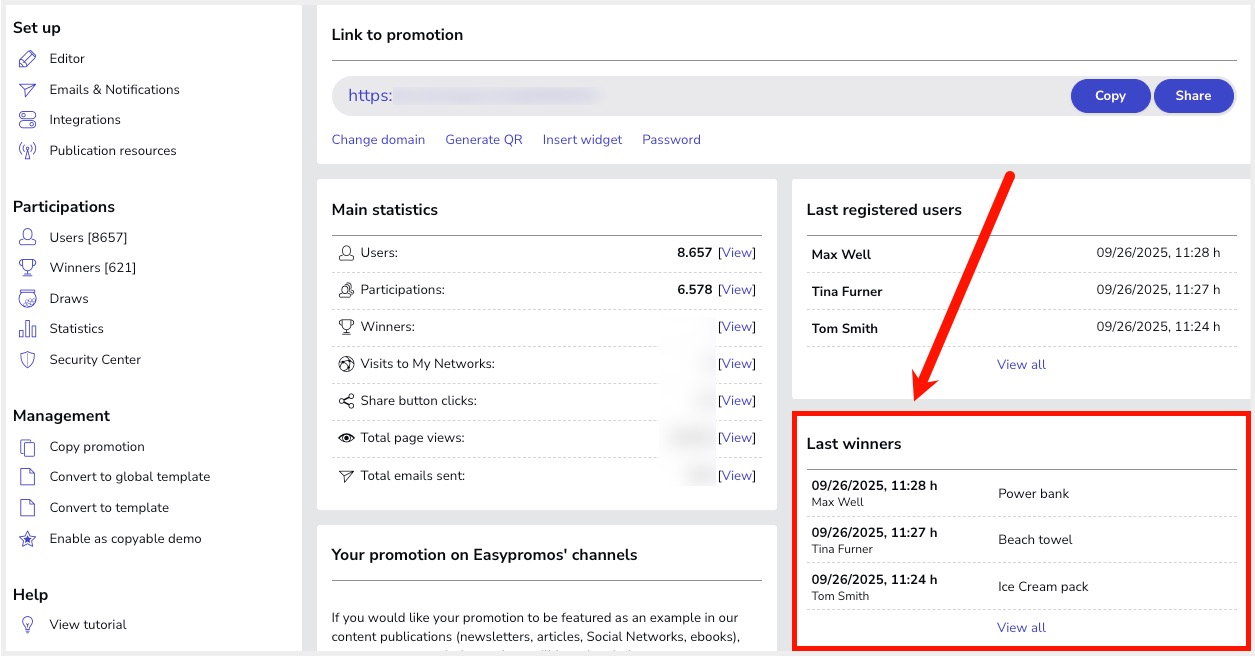Click the Emails & Notifications paper plane icon
This screenshot has width=1255, height=657.
[28, 90]
